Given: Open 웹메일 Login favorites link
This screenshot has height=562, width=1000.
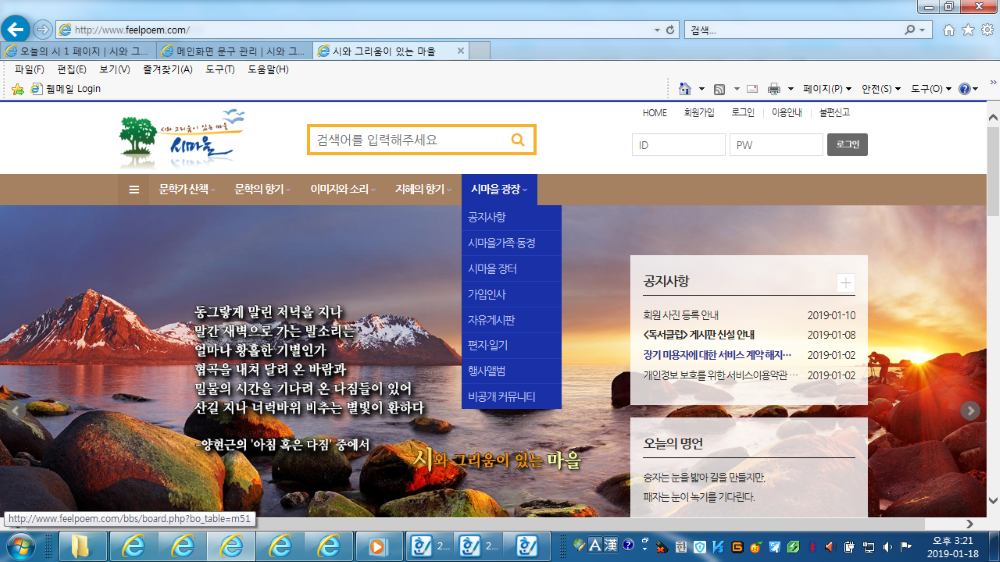Looking at the screenshot, I should [66, 89].
